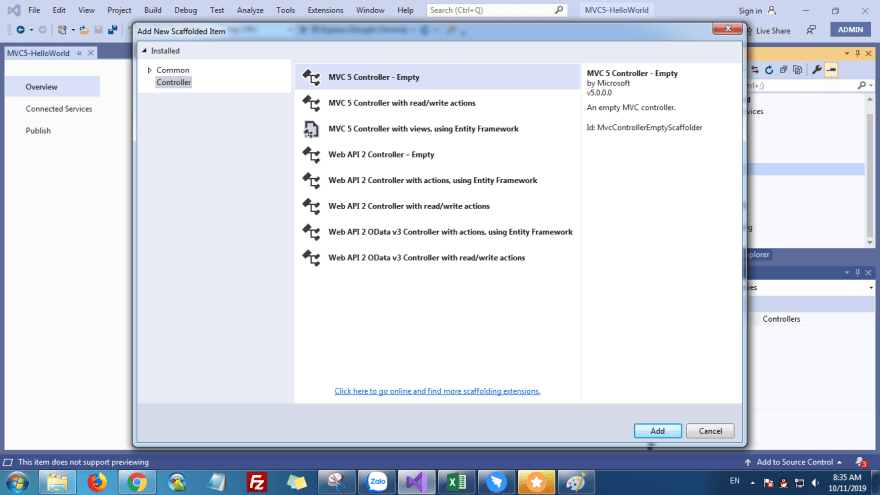Viewport: 880px width, 495px height.
Task: Open the Solution Explorer window position dropdown
Action: pos(847,53)
